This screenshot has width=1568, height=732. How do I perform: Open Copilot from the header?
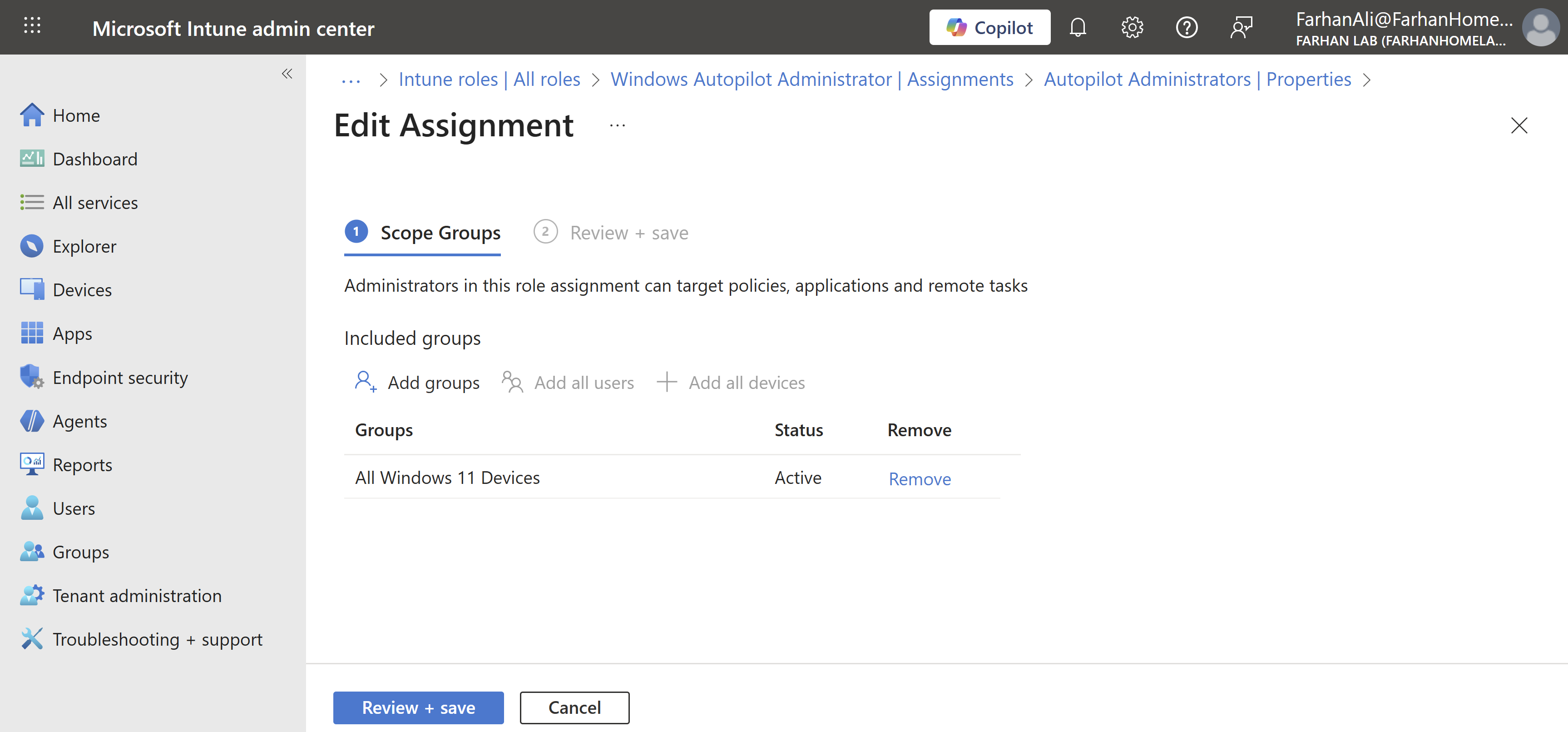coord(989,27)
